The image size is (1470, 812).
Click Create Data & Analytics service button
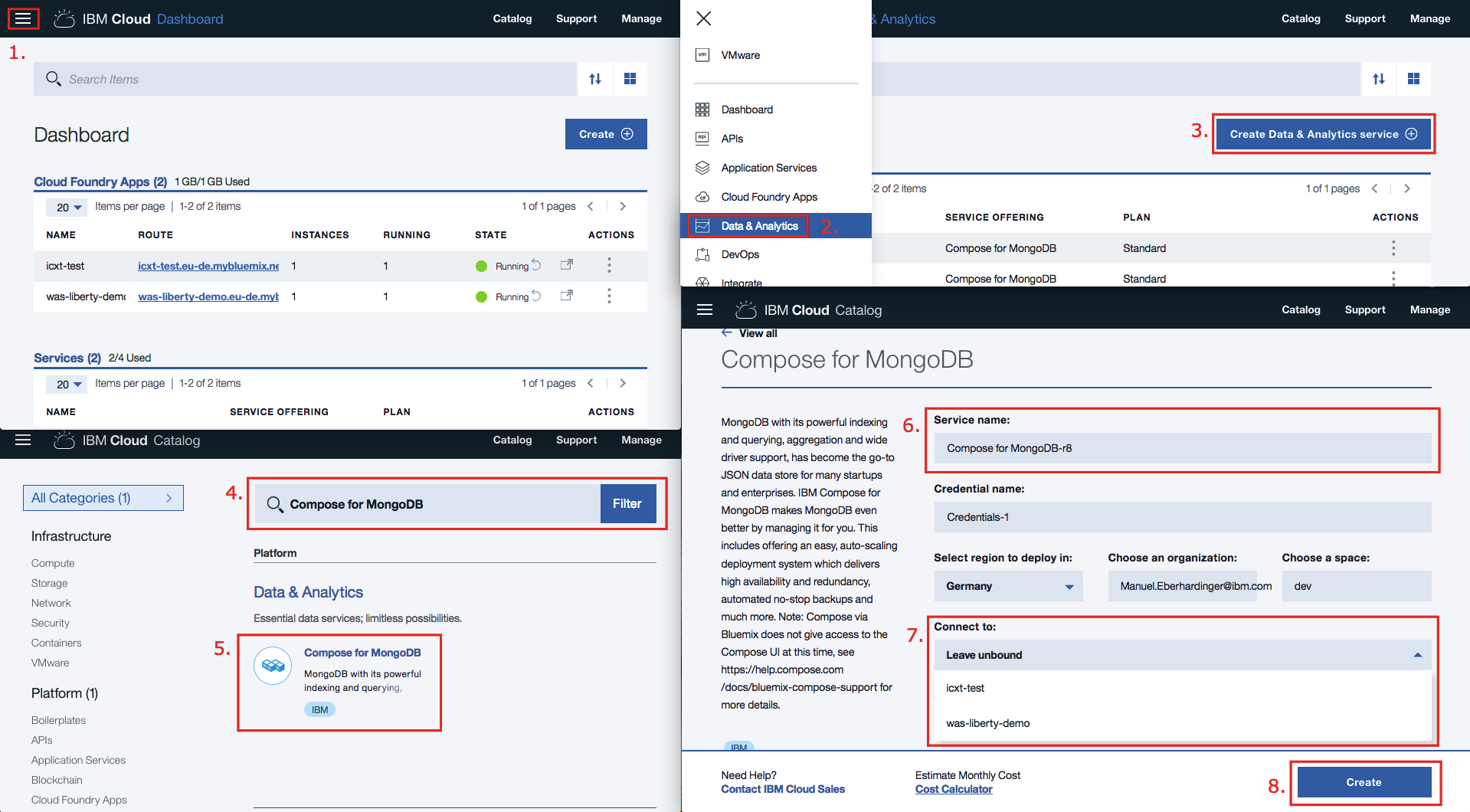(x=1323, y=134)
